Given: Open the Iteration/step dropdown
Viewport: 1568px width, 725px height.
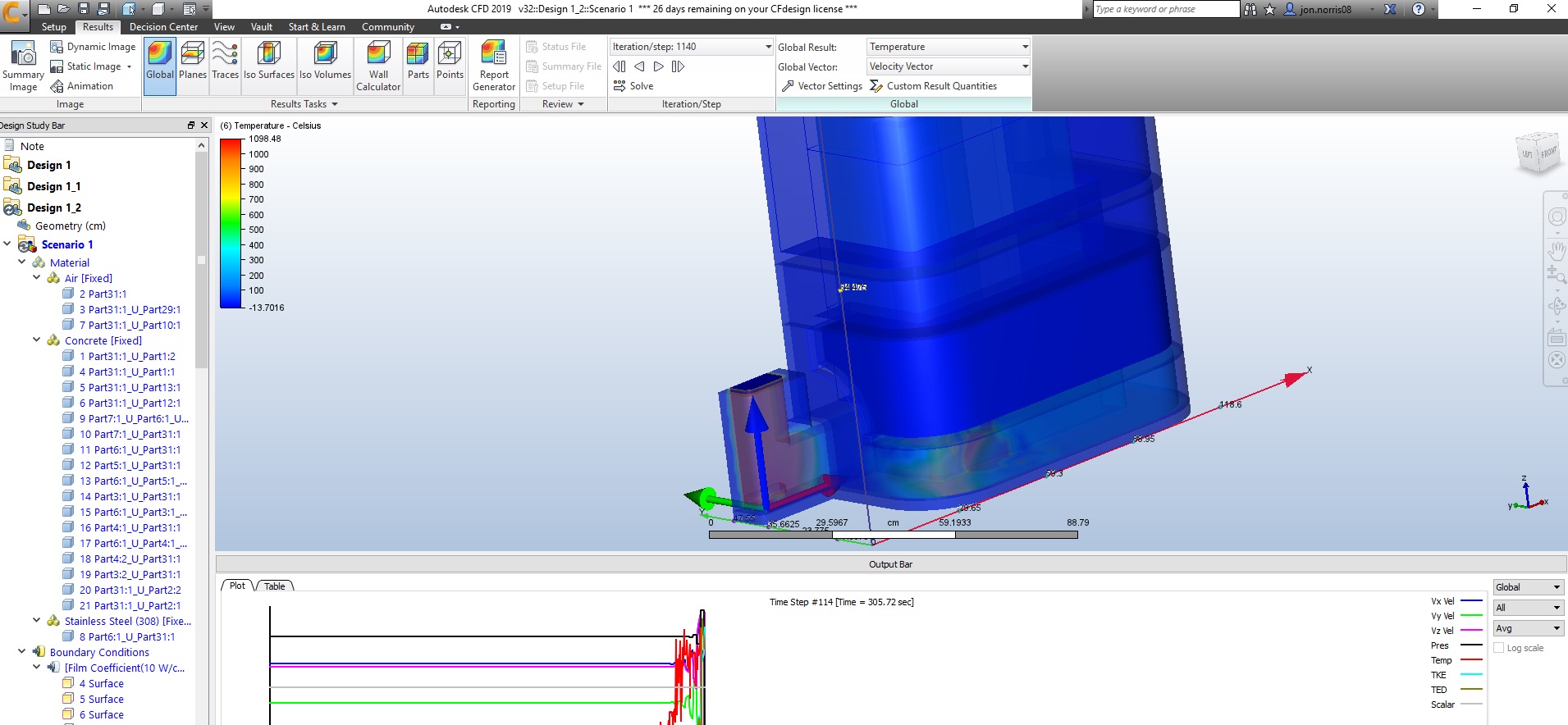Looking at the screenshot, I should 691,47.
